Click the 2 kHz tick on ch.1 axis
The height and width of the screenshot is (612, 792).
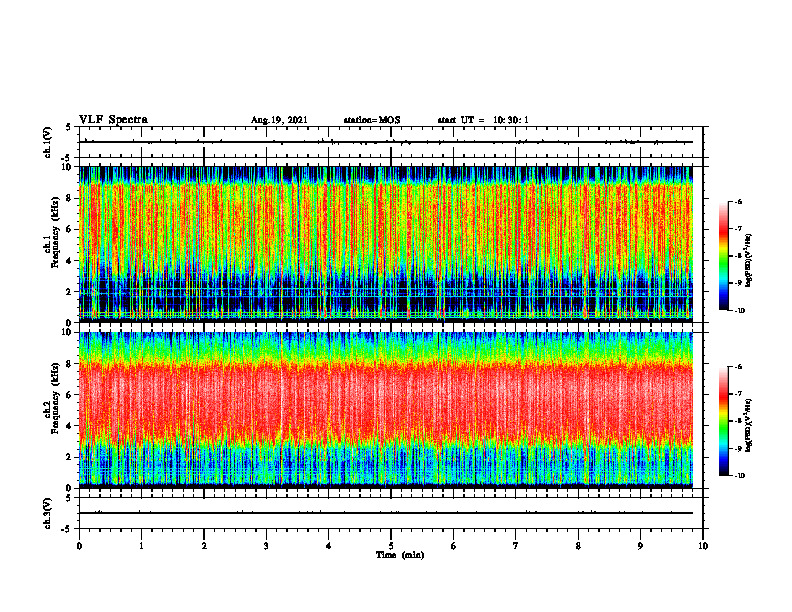click(70, 292)
